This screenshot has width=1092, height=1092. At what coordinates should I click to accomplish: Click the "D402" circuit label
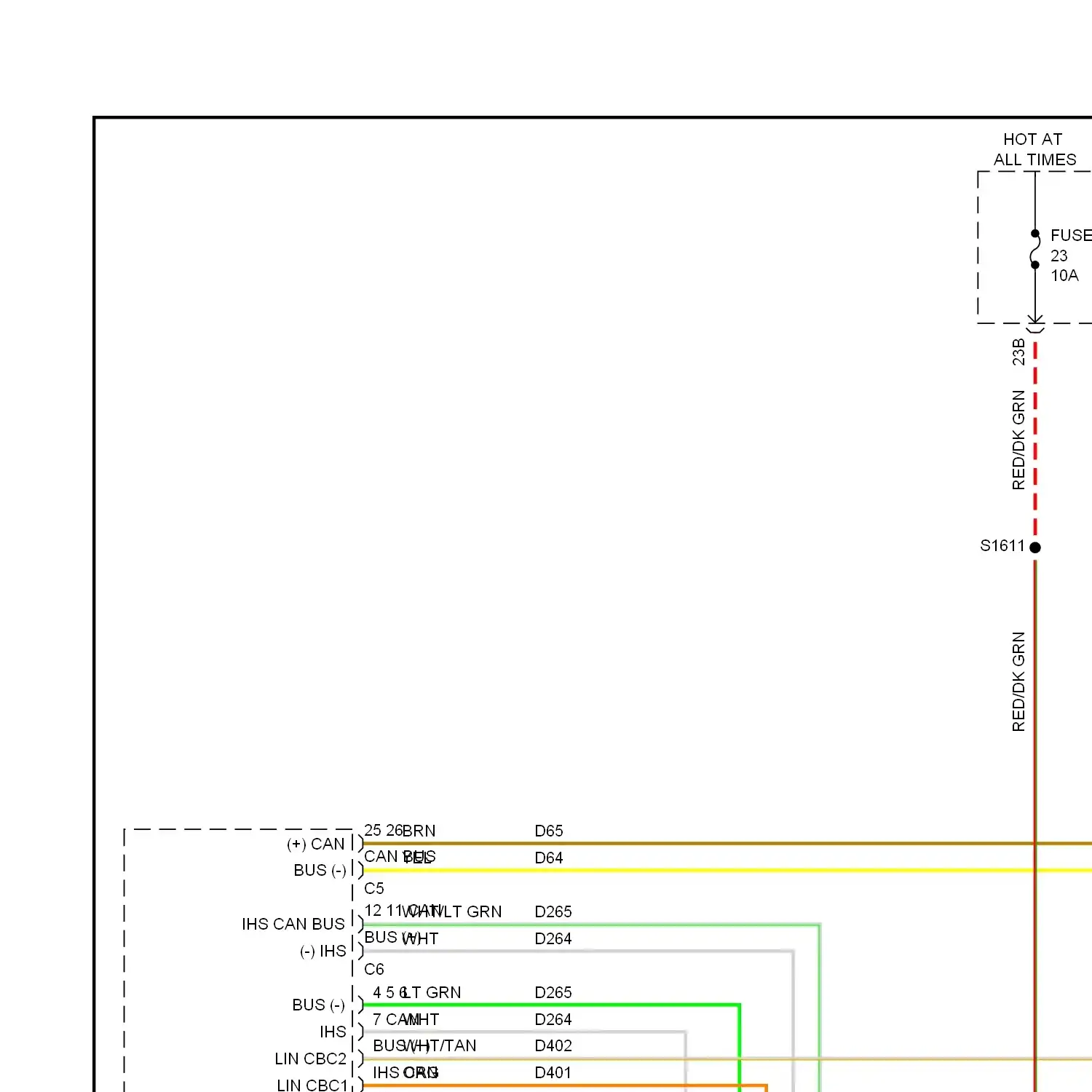[x=553, y=1045]
